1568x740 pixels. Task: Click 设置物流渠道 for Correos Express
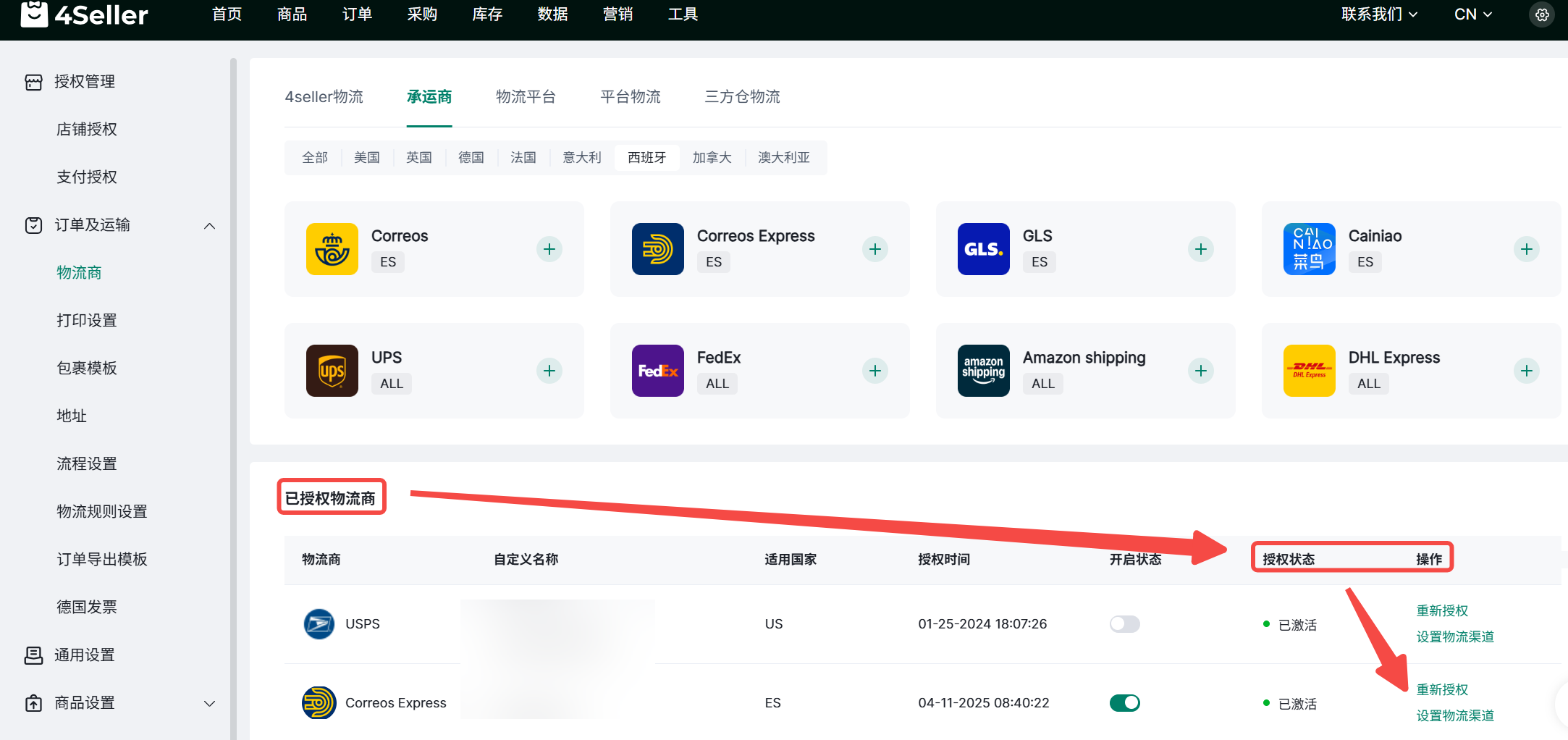(1455, 716)
